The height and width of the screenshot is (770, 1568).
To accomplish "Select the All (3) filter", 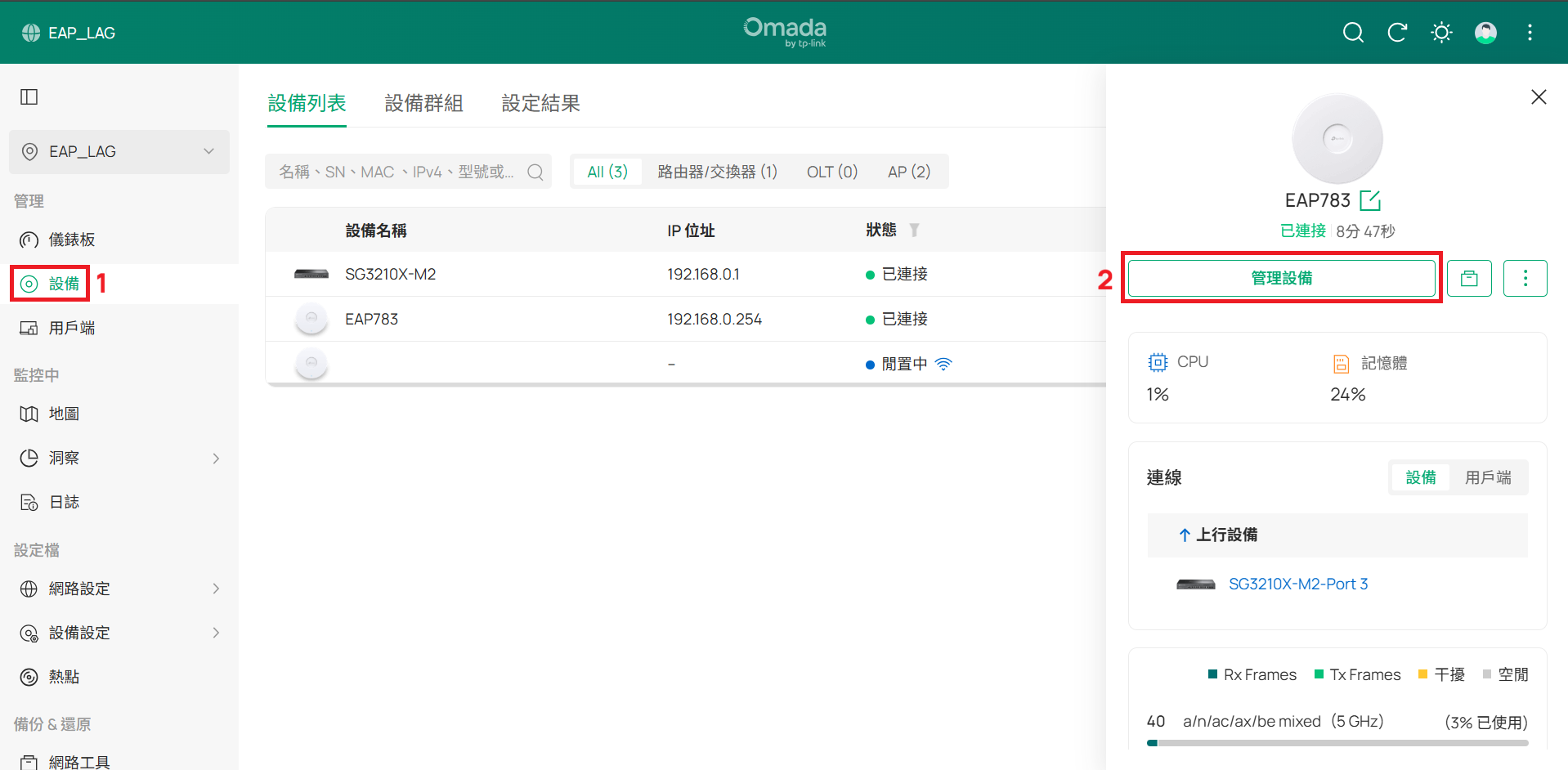I will click(607, 172).
